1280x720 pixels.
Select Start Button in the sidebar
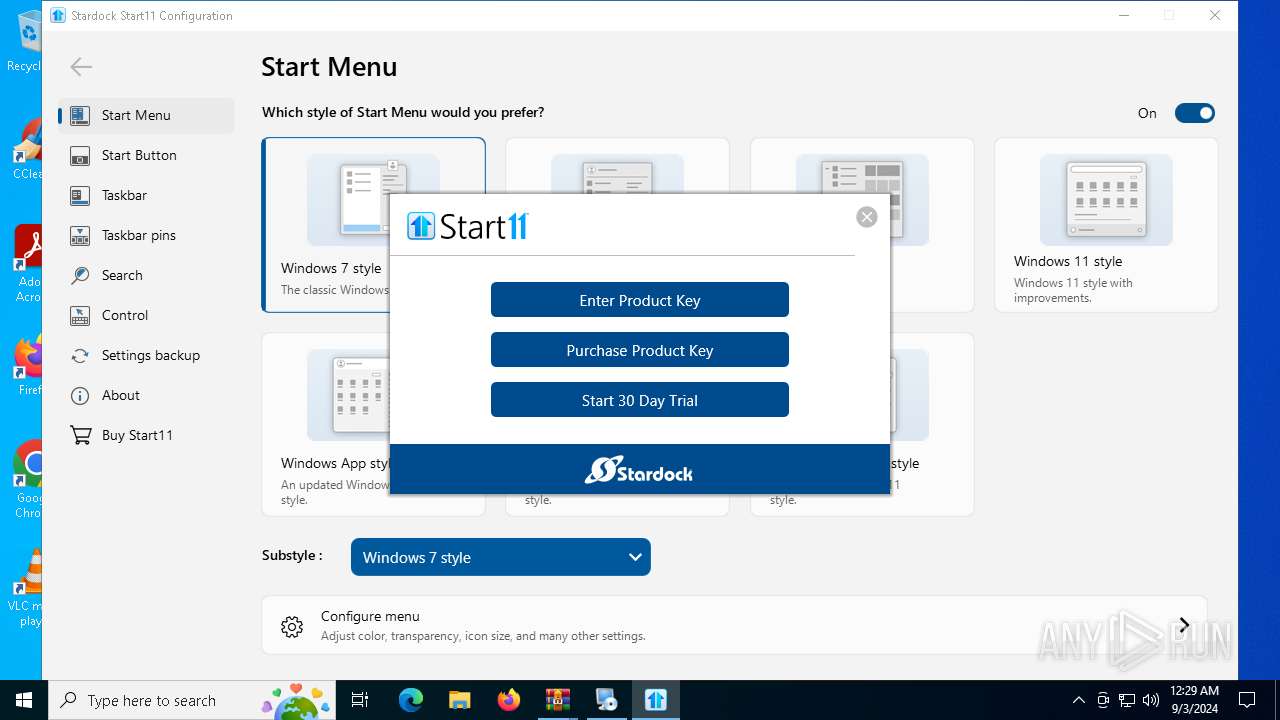(x=146, y=155)
